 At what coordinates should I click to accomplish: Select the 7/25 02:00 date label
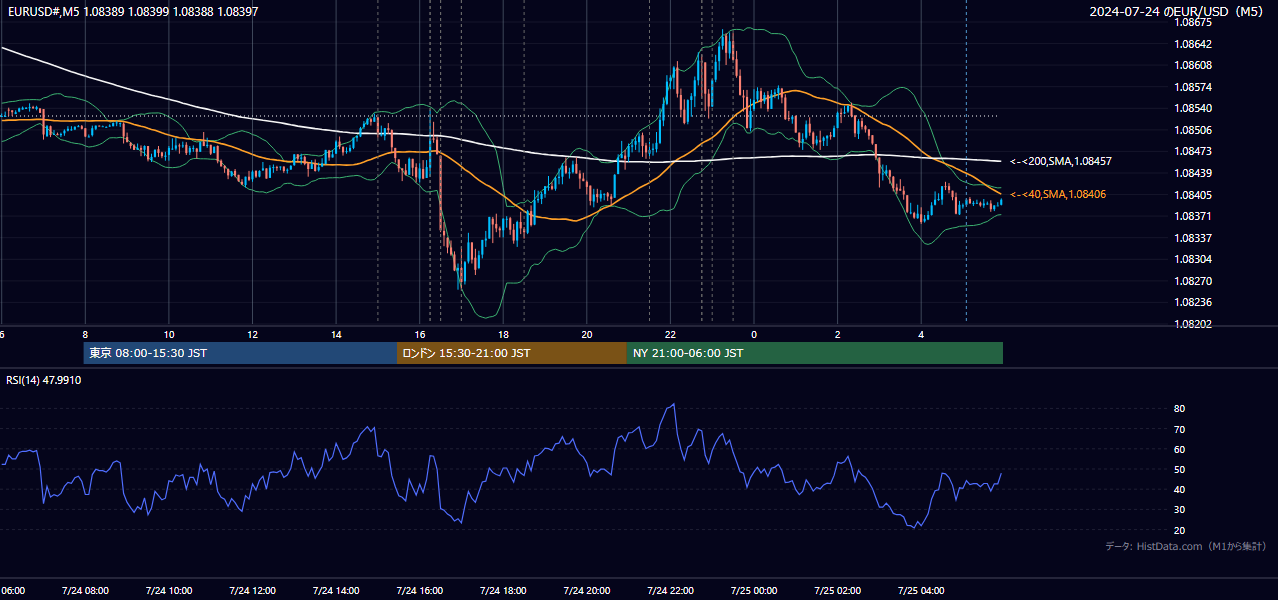838,591
